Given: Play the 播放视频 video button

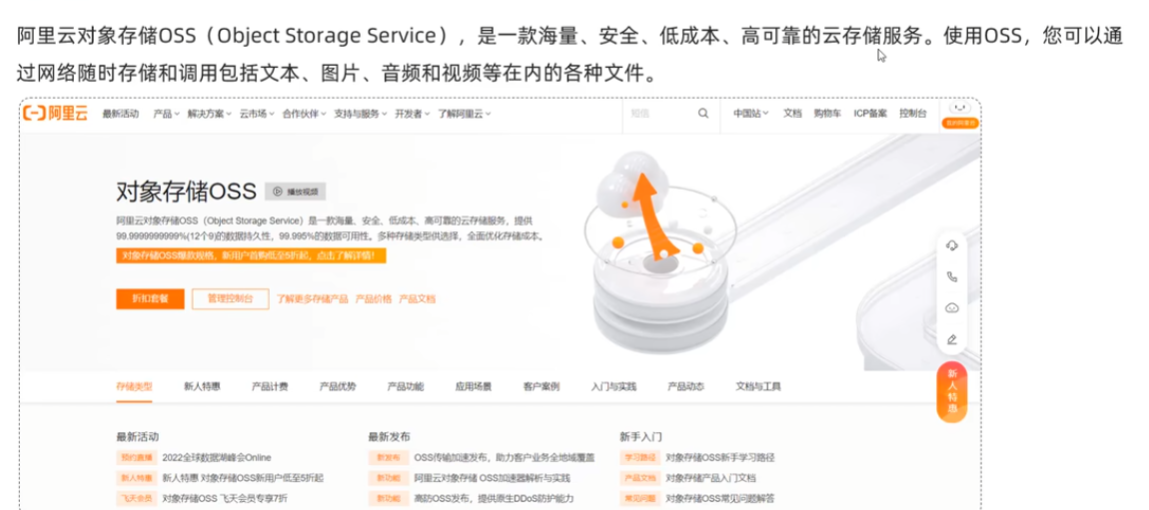Looking at the screenshot, I should [295, 191].
